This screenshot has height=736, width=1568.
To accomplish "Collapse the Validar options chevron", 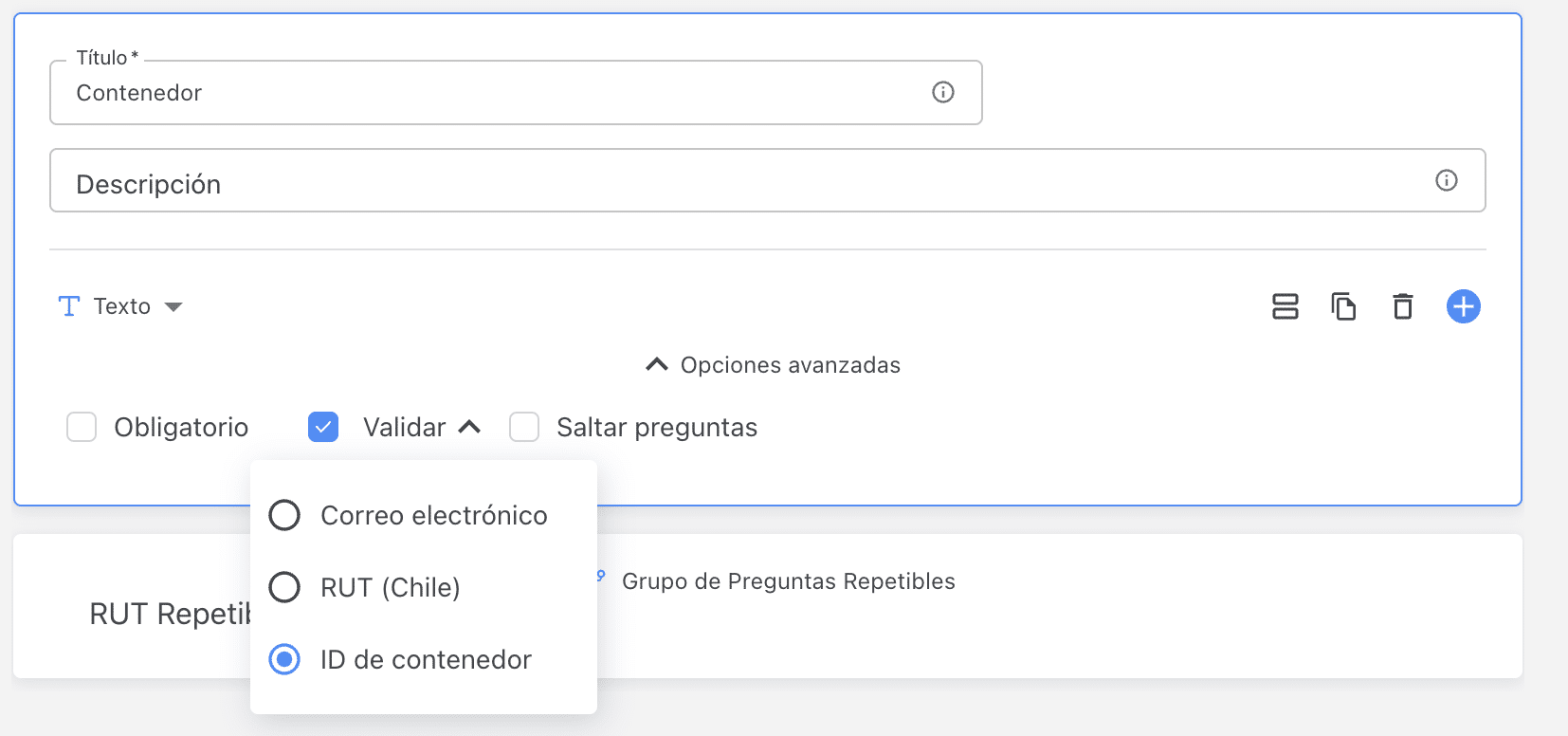I will pyautogui.click(x=469, y=427).
